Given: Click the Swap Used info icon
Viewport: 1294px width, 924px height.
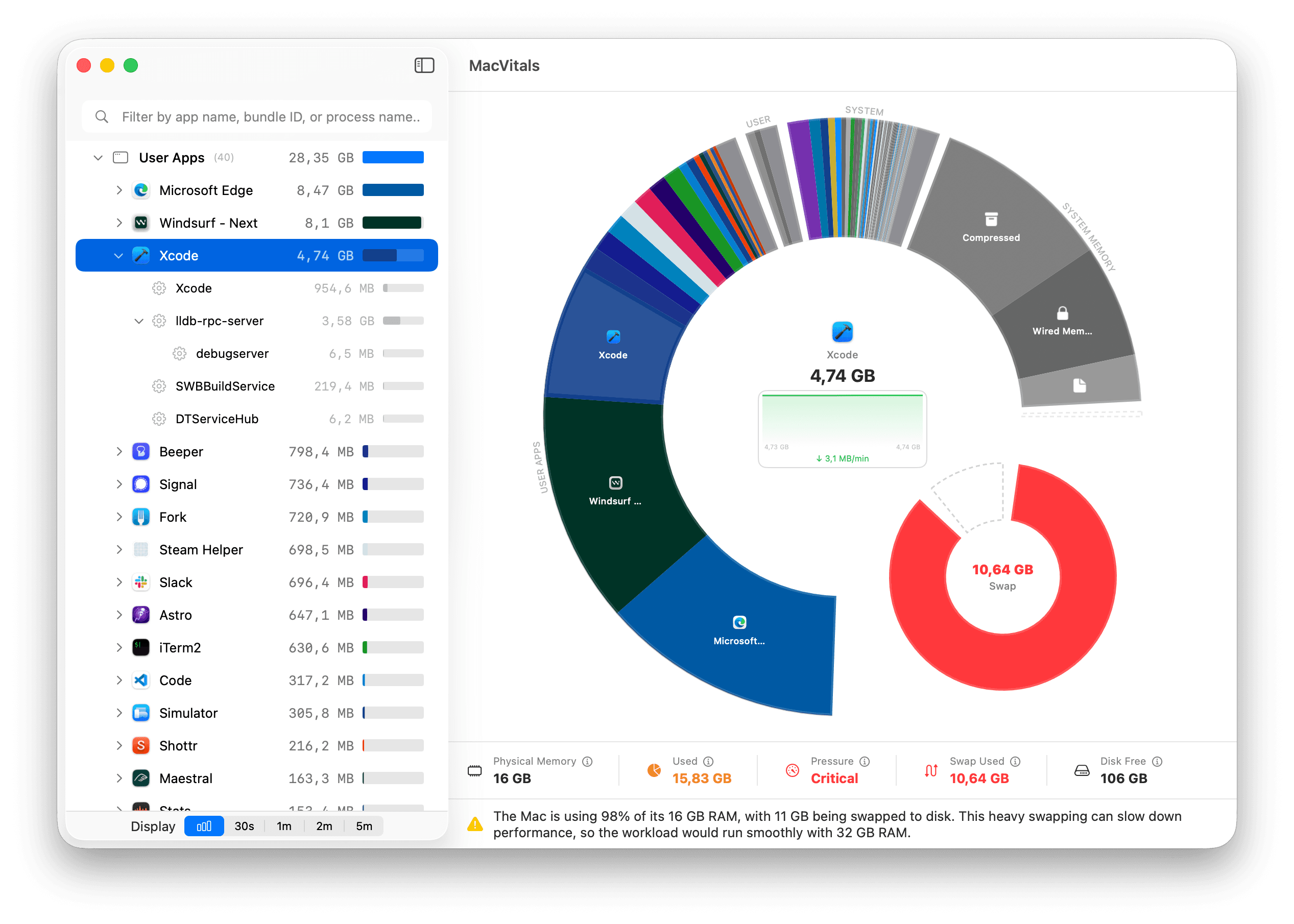Looking at the screenshot, I should click(x=1015, y=761).
